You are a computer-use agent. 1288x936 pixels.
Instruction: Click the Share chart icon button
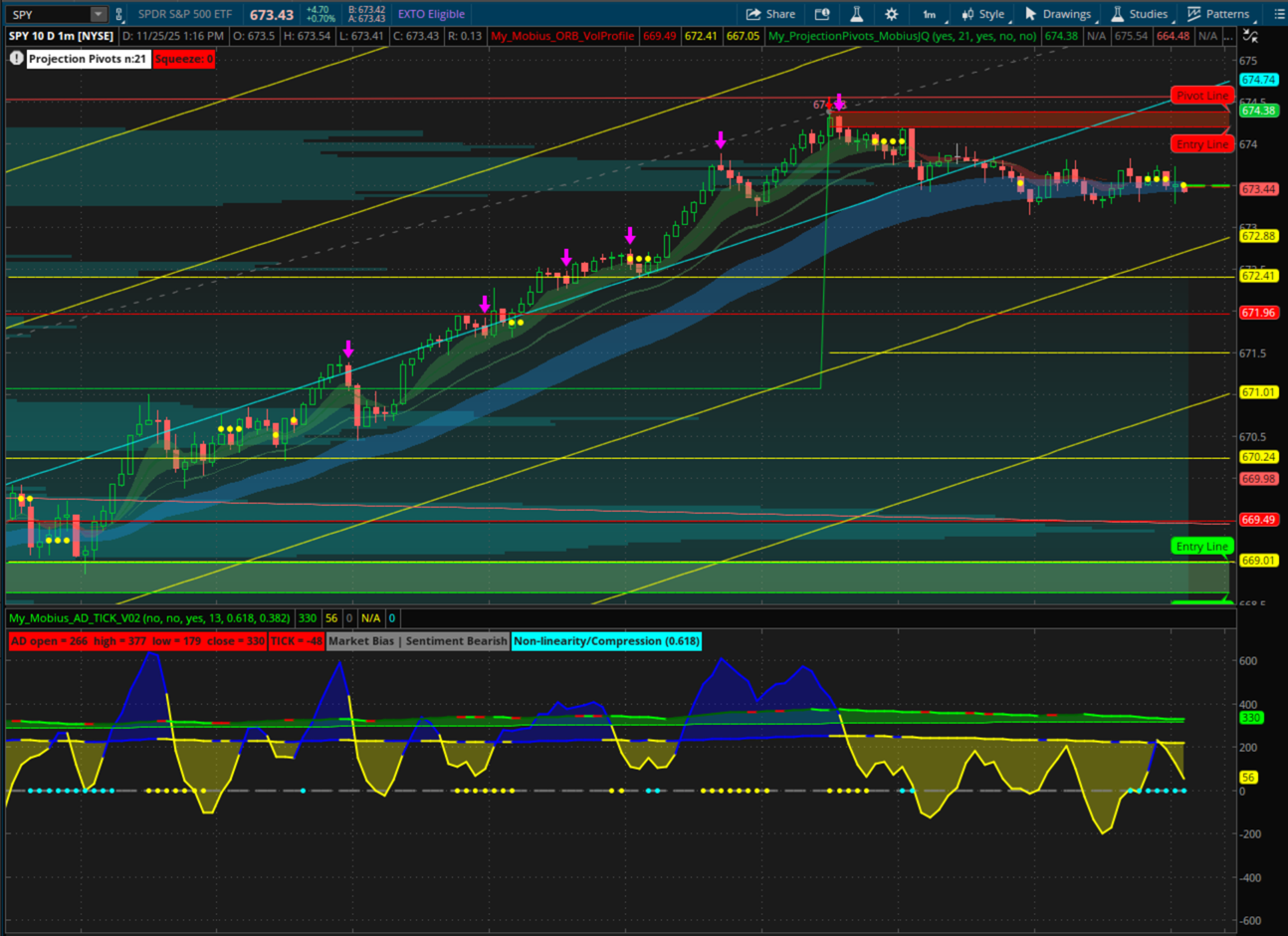click(x=770, y=14)
